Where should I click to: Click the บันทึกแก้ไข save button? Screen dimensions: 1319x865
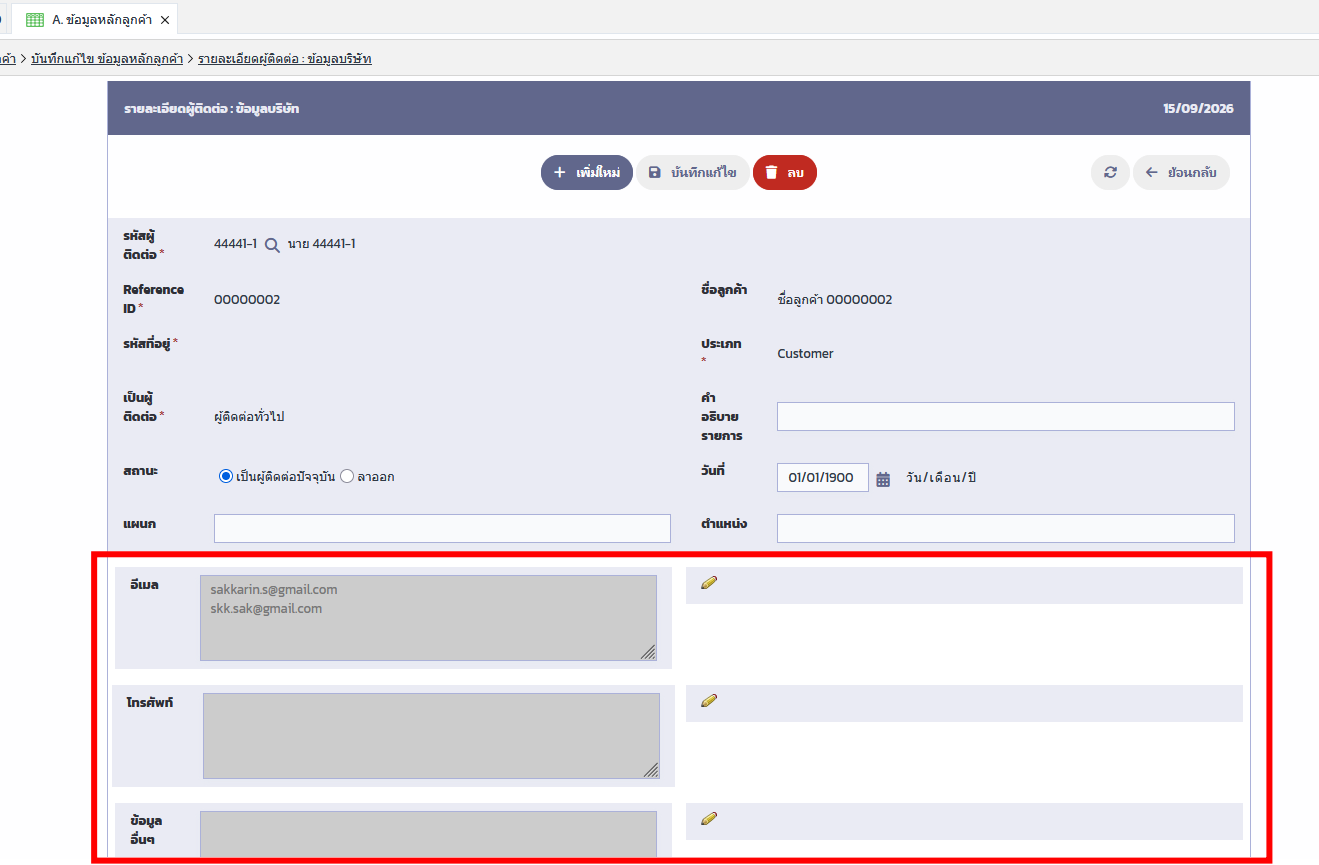tap(693, 172)
